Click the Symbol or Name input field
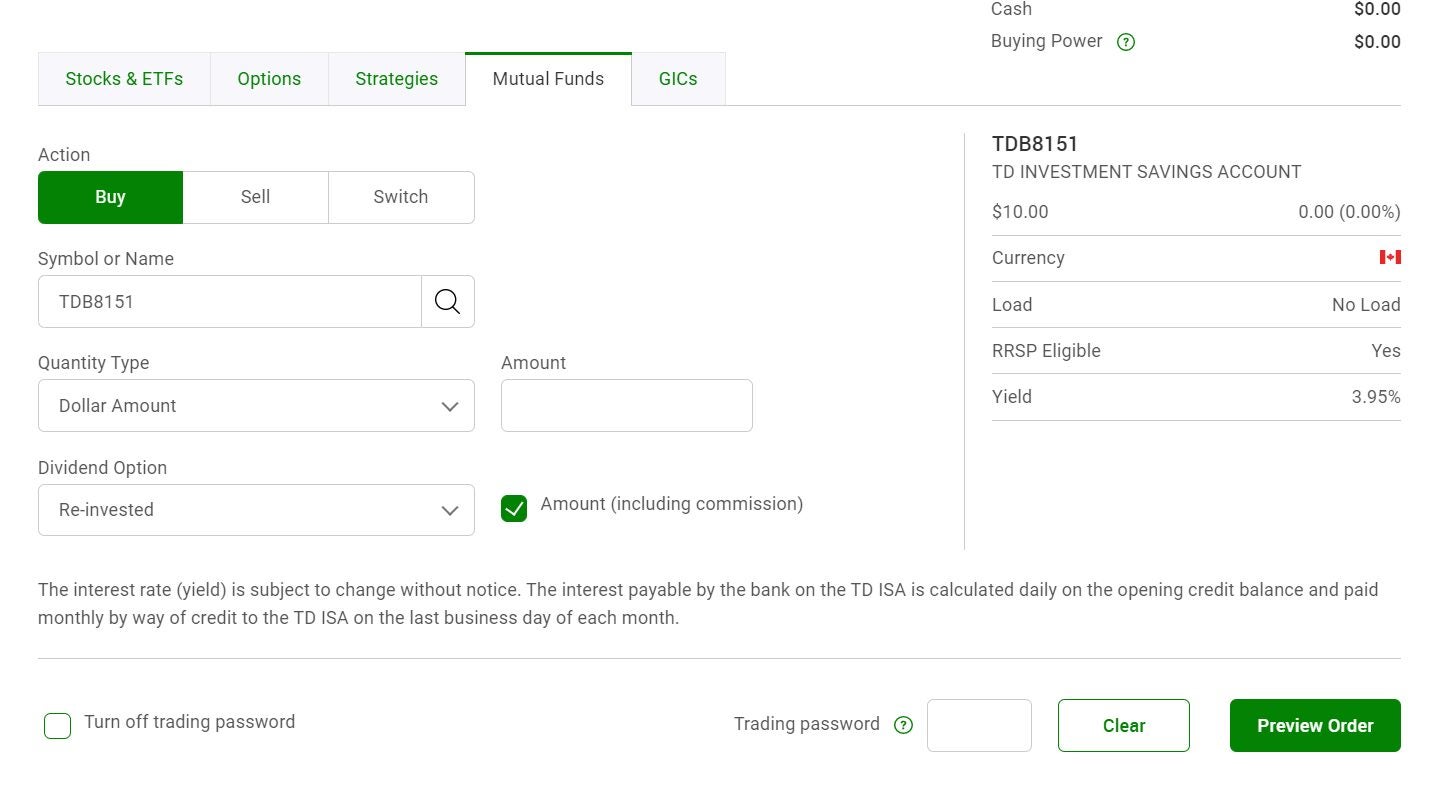The image size is (1434, 789). [228, 300]
